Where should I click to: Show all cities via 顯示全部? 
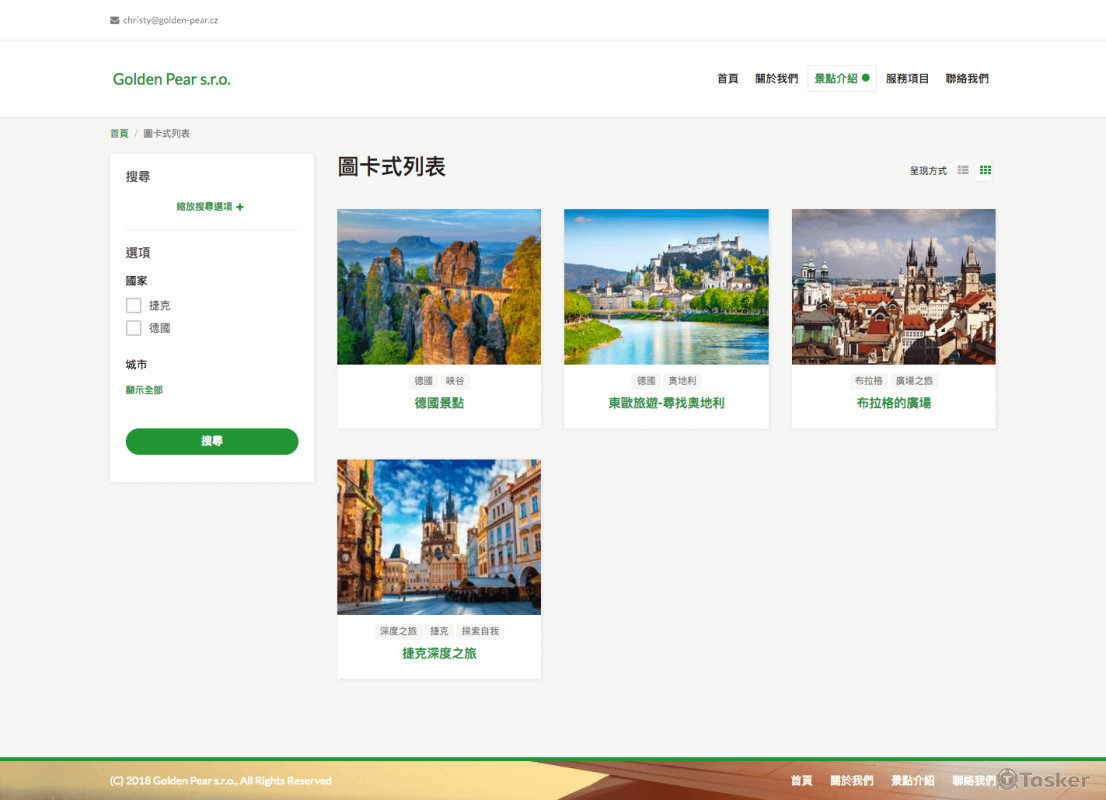(x=144, y=389)
